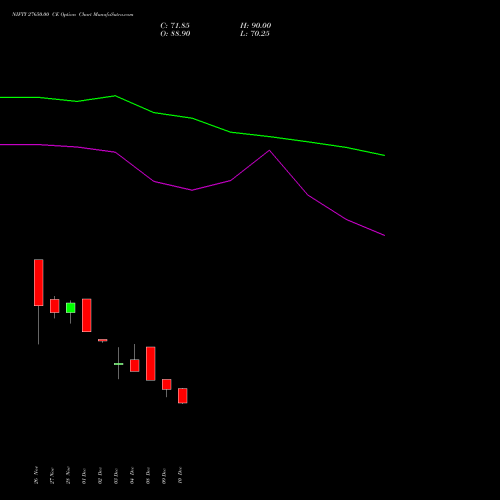Select the 02 Dec date label

click(x=100, y=476)
